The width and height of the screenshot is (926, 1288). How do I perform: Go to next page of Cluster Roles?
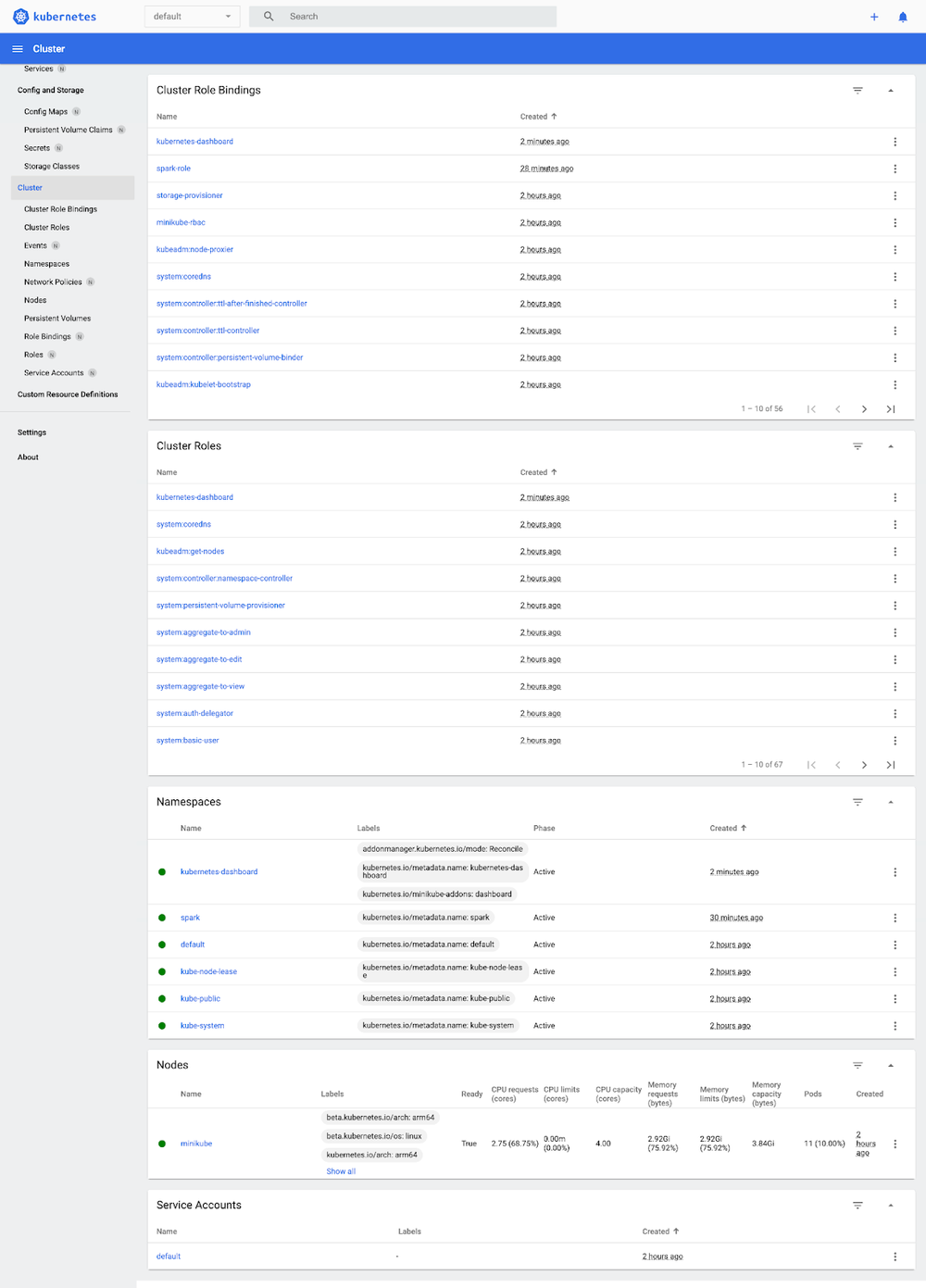[x=864, y=764]
